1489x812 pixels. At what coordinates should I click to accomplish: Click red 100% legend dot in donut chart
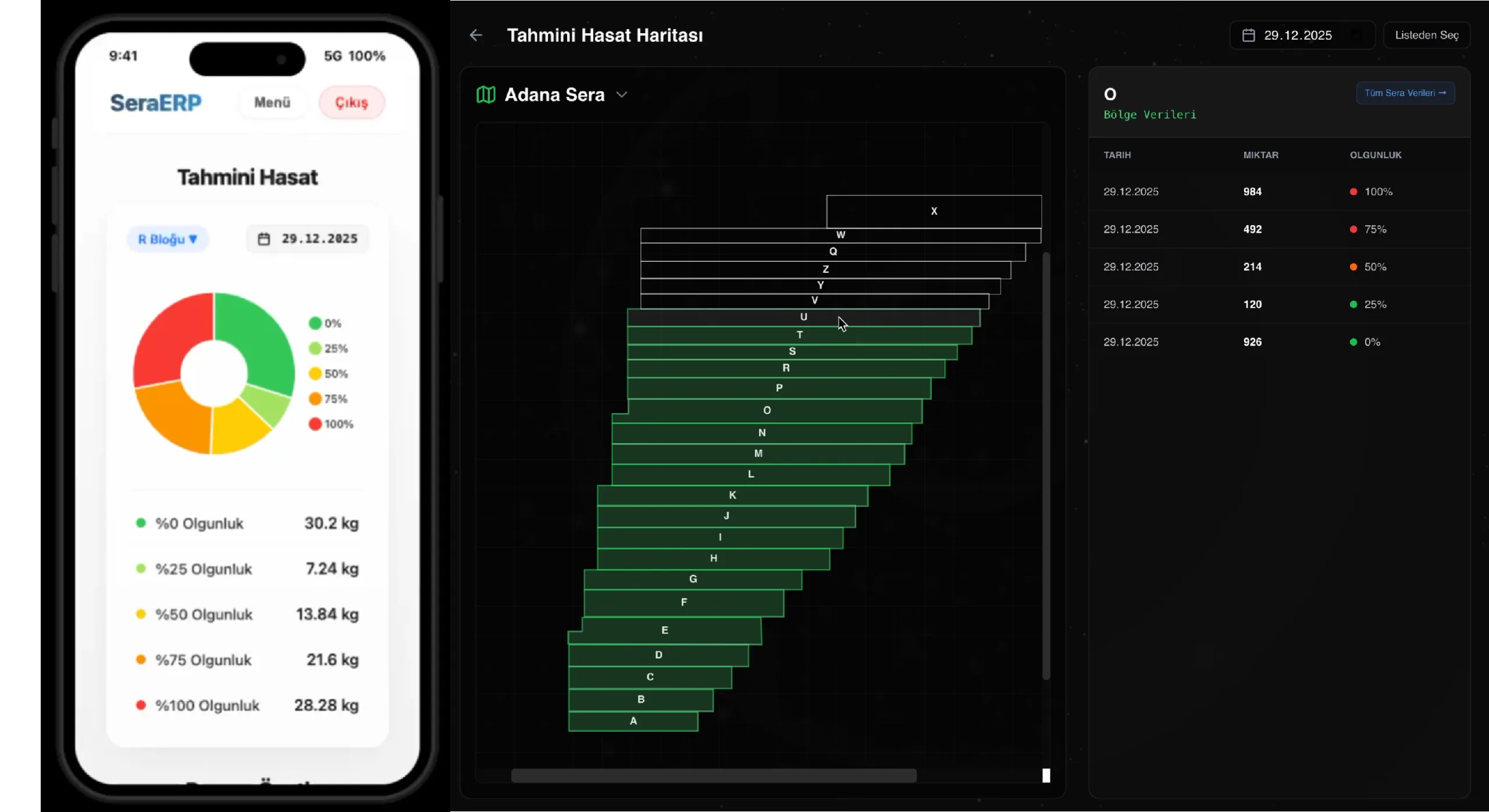(x=315, y=424)
